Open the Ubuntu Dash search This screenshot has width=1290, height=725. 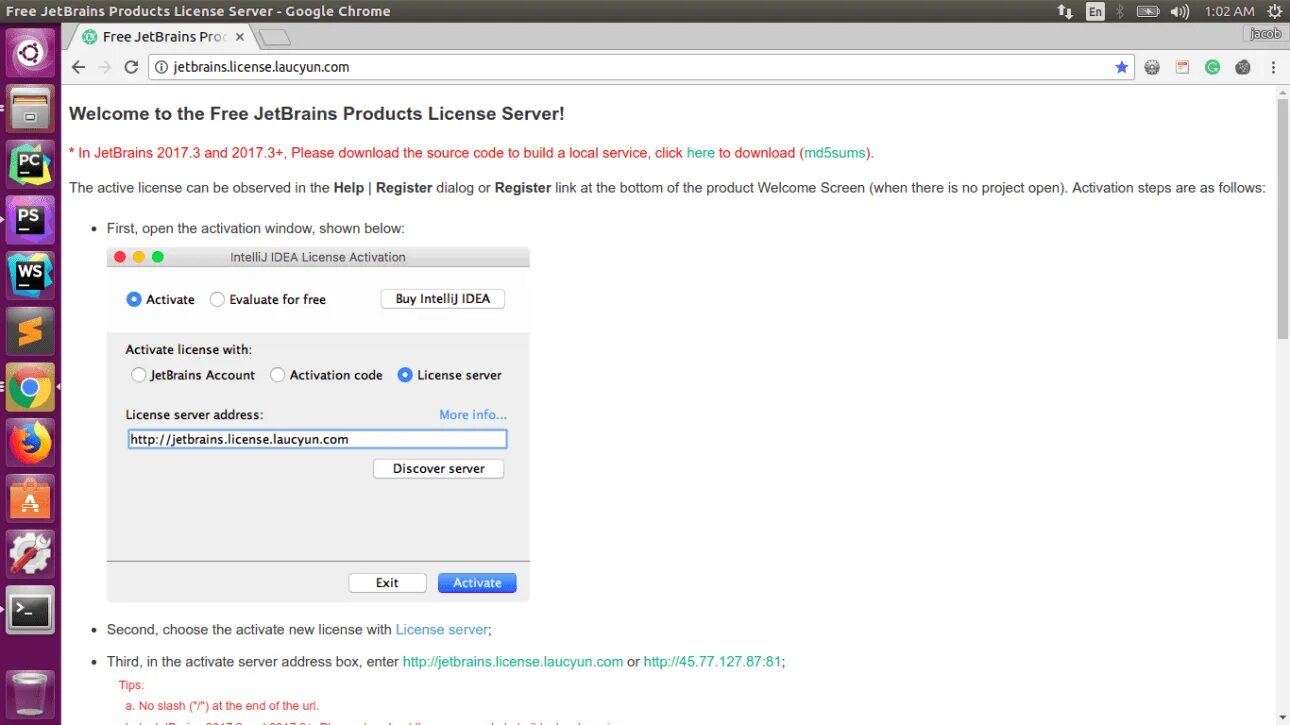pos(30,51)
